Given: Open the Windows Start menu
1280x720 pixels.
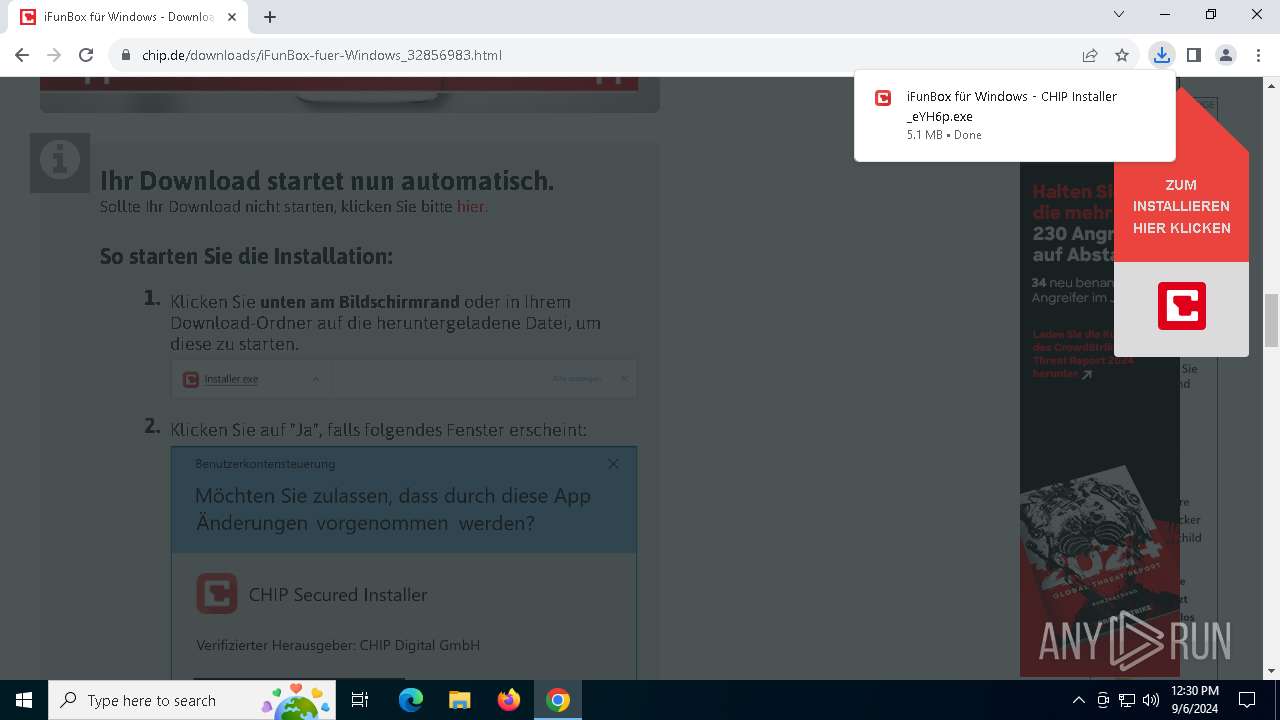Looking at the screenshot, I should pos(24,700).
